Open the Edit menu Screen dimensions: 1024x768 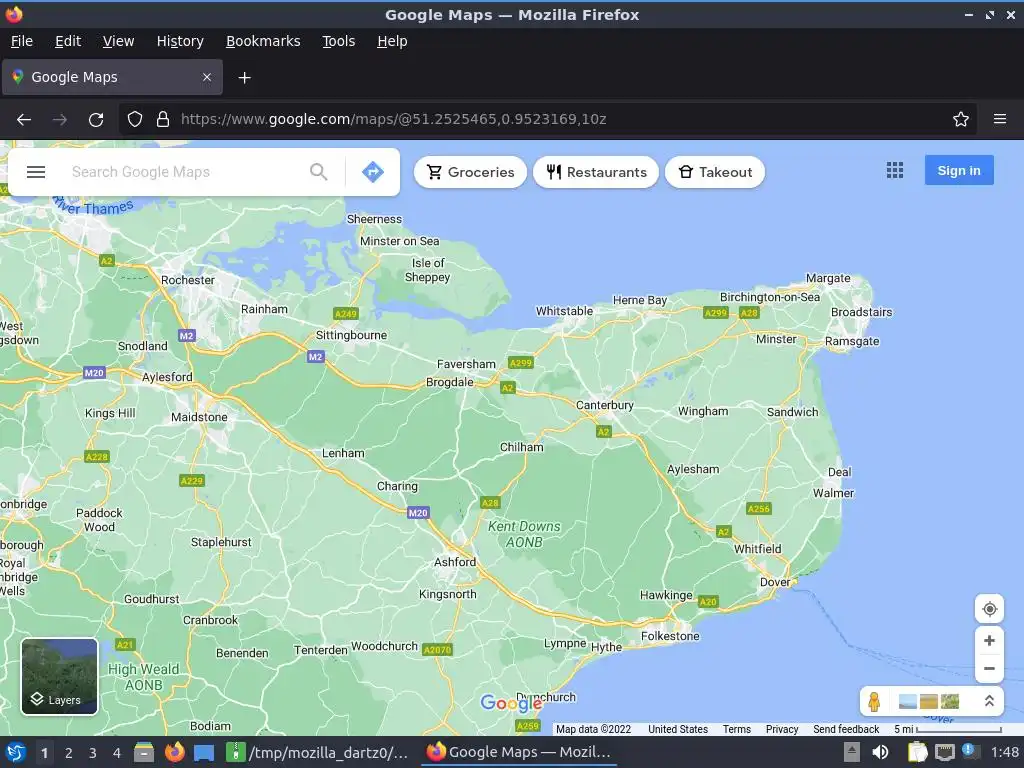coord(68,41)
